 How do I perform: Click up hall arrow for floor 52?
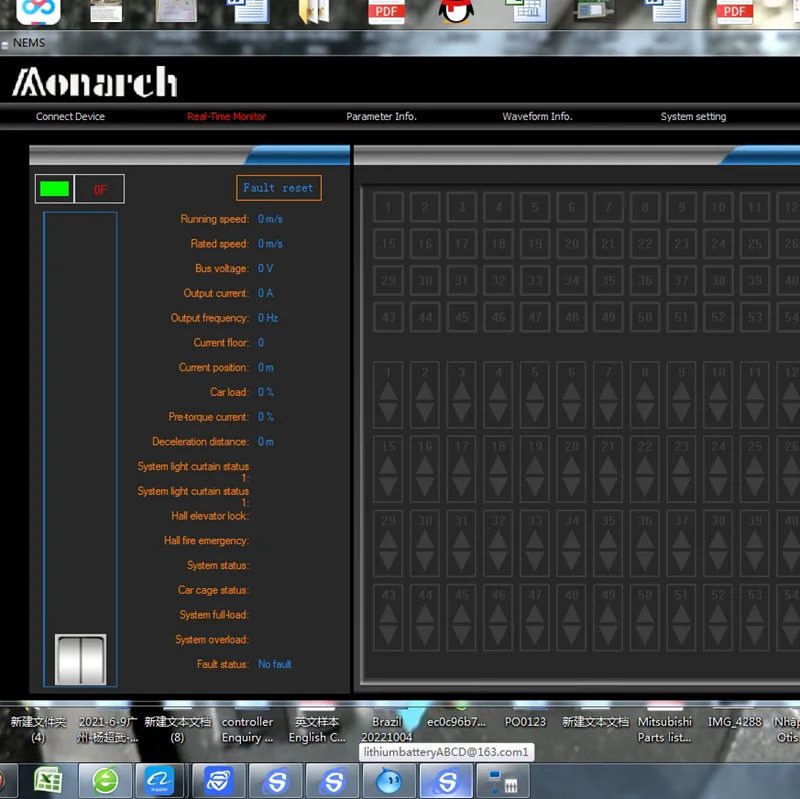[x=718, y=613]
